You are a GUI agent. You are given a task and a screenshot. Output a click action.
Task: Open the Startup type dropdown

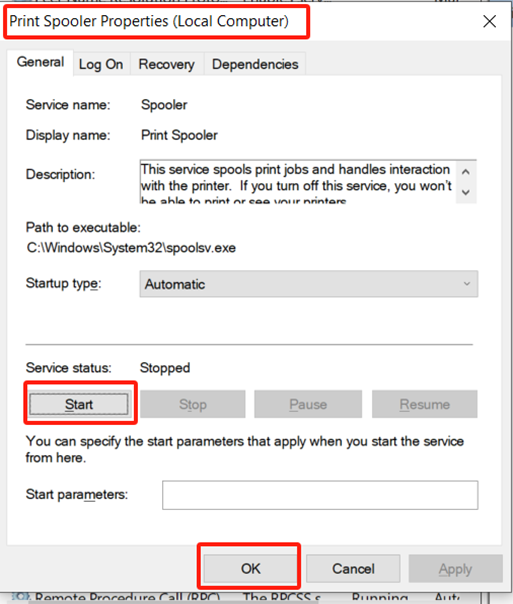coord(309,284)
